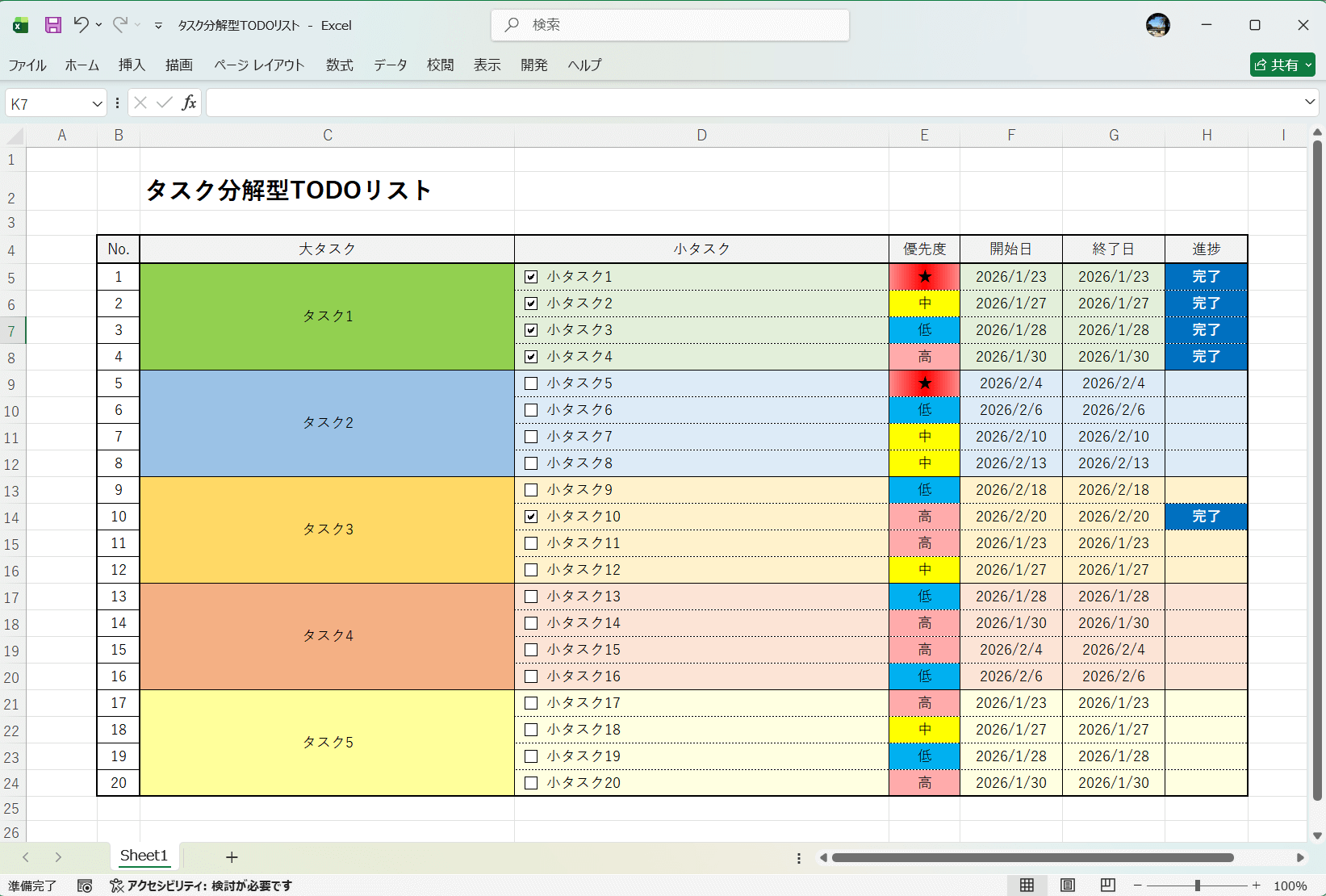Switch to Page Layout view icon
Image resolution: width=1326 pixels, height=896 pixels.
pos(1067,886)
